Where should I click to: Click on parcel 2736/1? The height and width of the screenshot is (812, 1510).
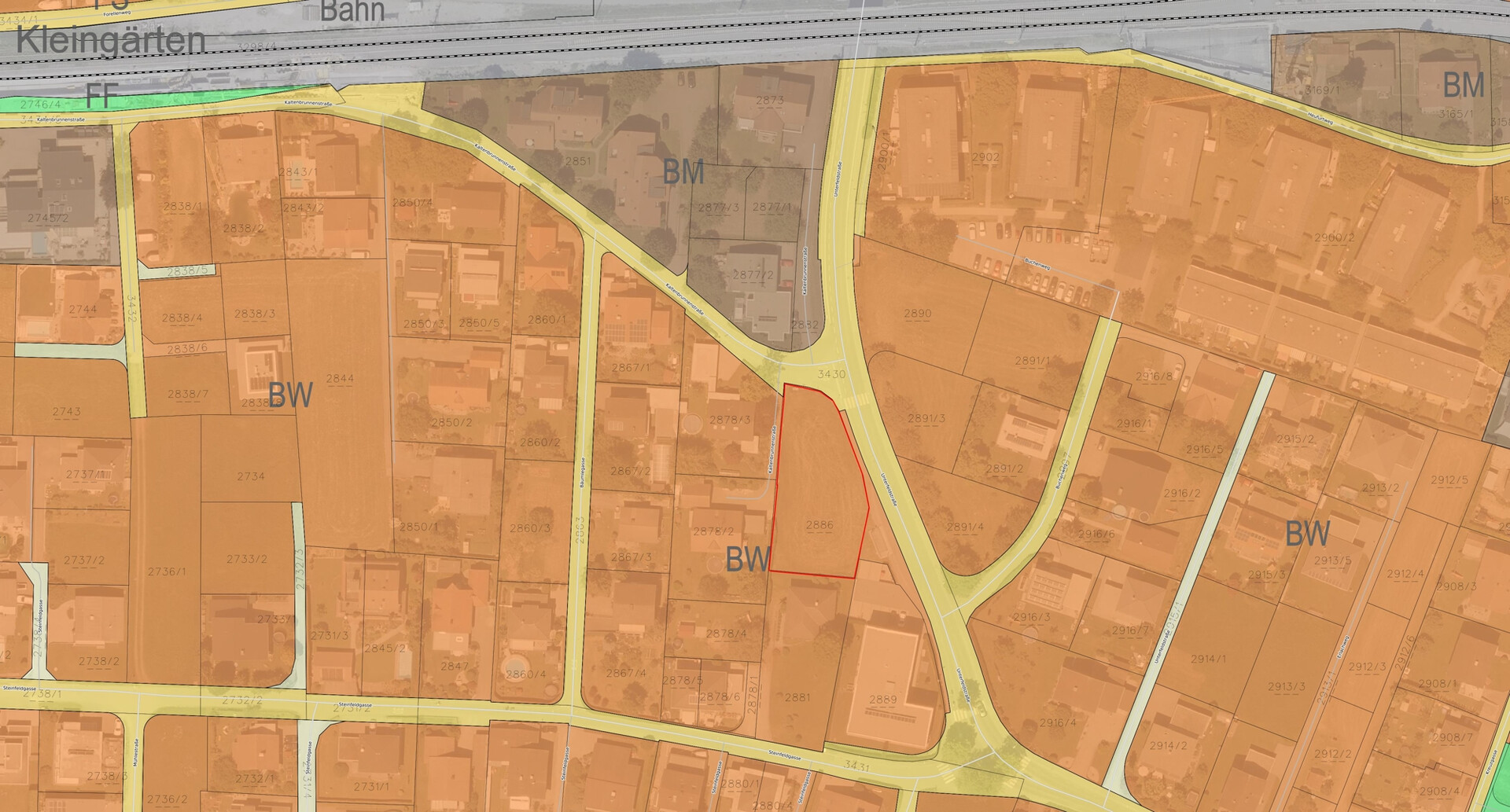[167, 571]
